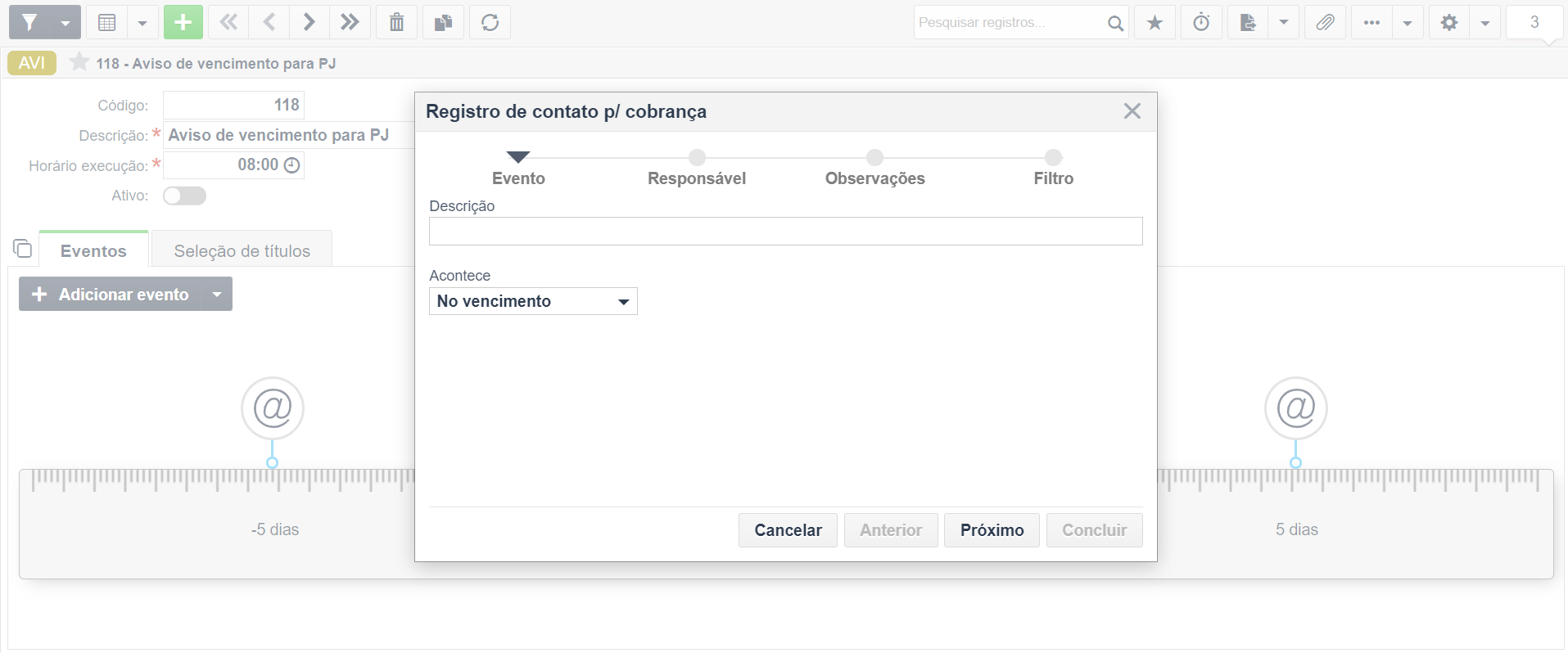Switch to Seleção de títulos tab

(x=242, y=250)
